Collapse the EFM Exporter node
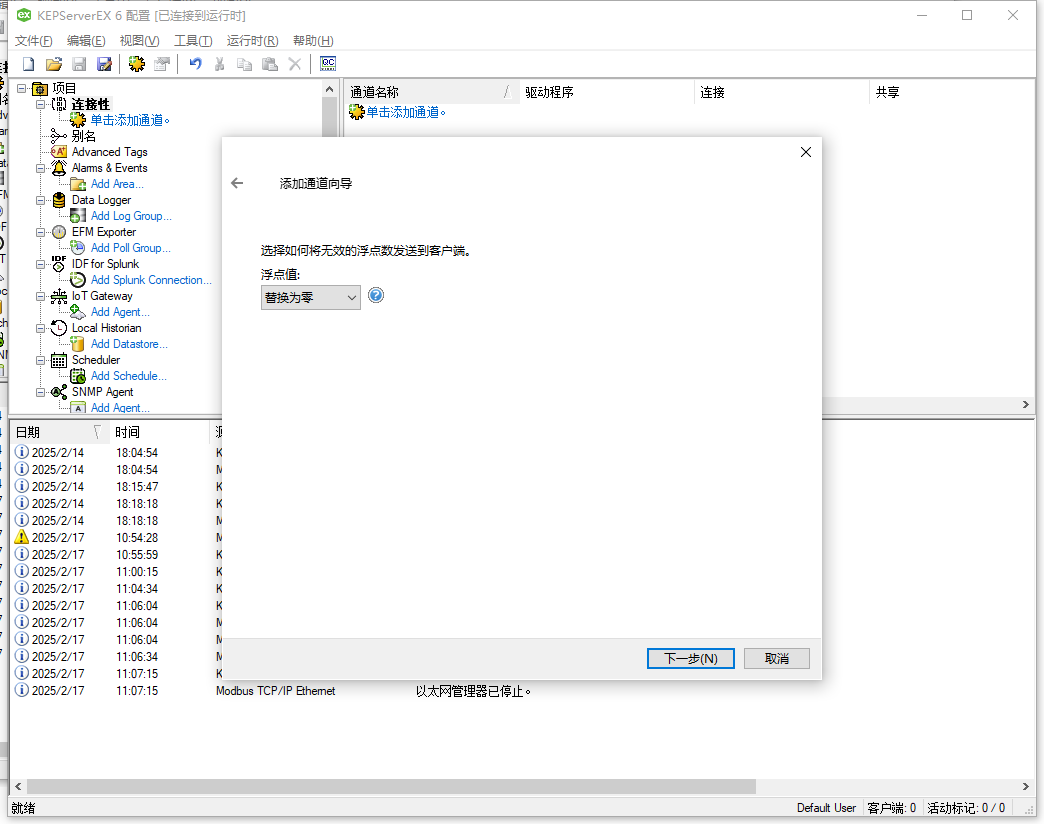The image size is (1044, 824). [41, 232]
